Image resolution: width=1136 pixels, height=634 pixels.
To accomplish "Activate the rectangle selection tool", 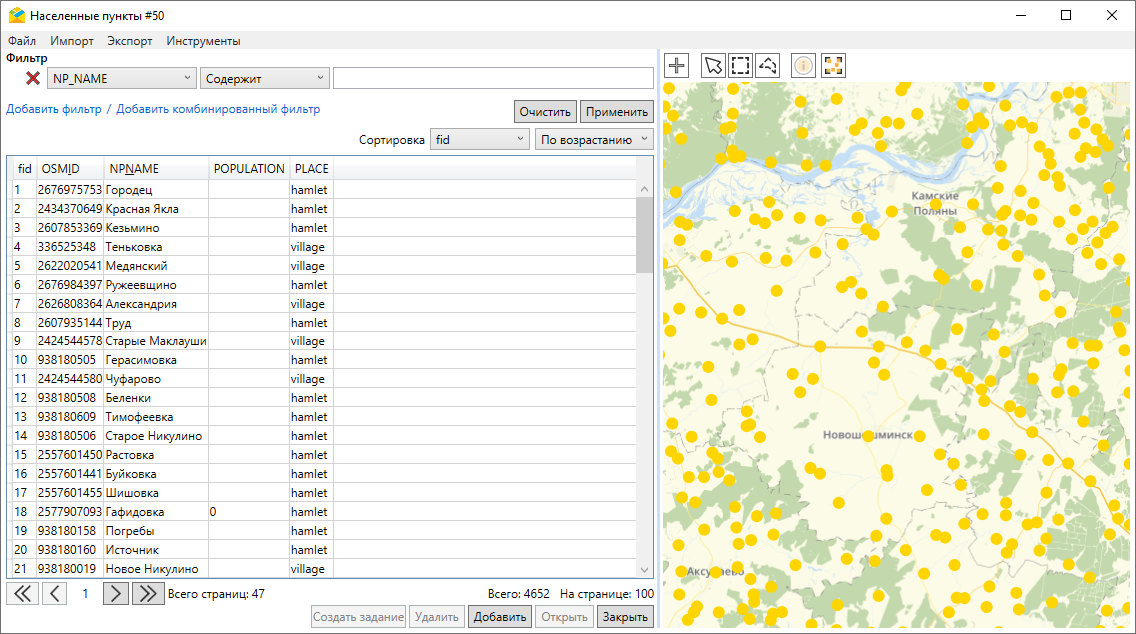I will [740, 66].
